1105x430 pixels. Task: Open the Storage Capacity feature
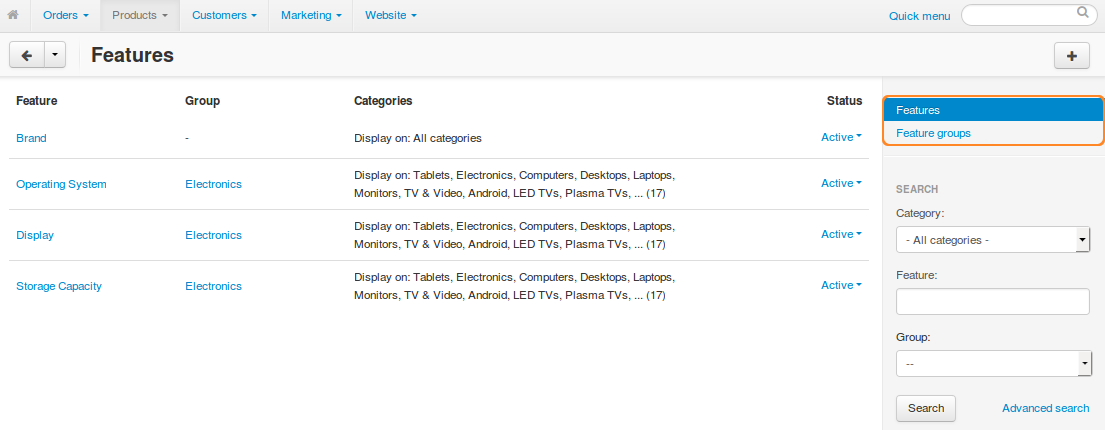[58, 286]
